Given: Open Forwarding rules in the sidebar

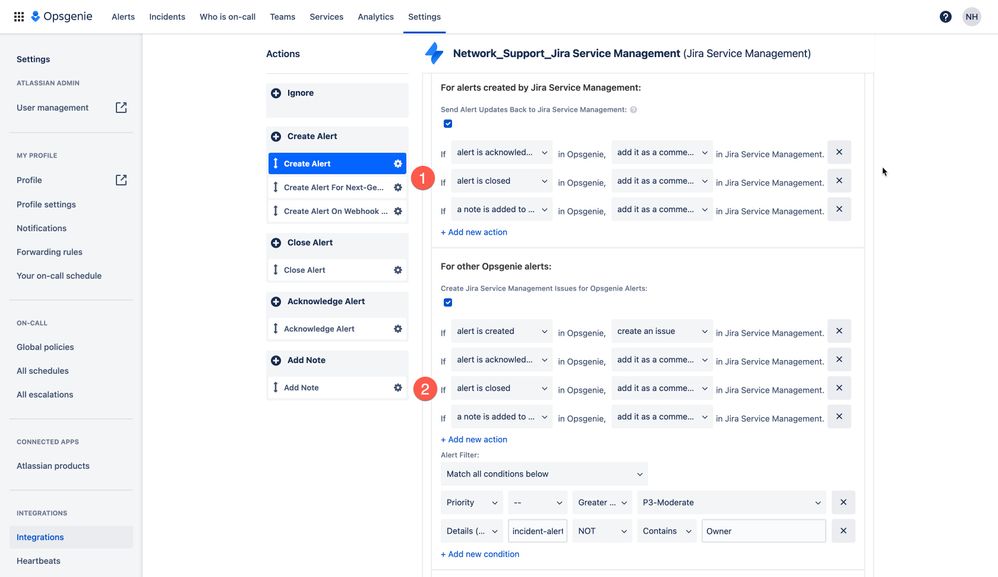Looking at the screenshot, I should (50, 252).
